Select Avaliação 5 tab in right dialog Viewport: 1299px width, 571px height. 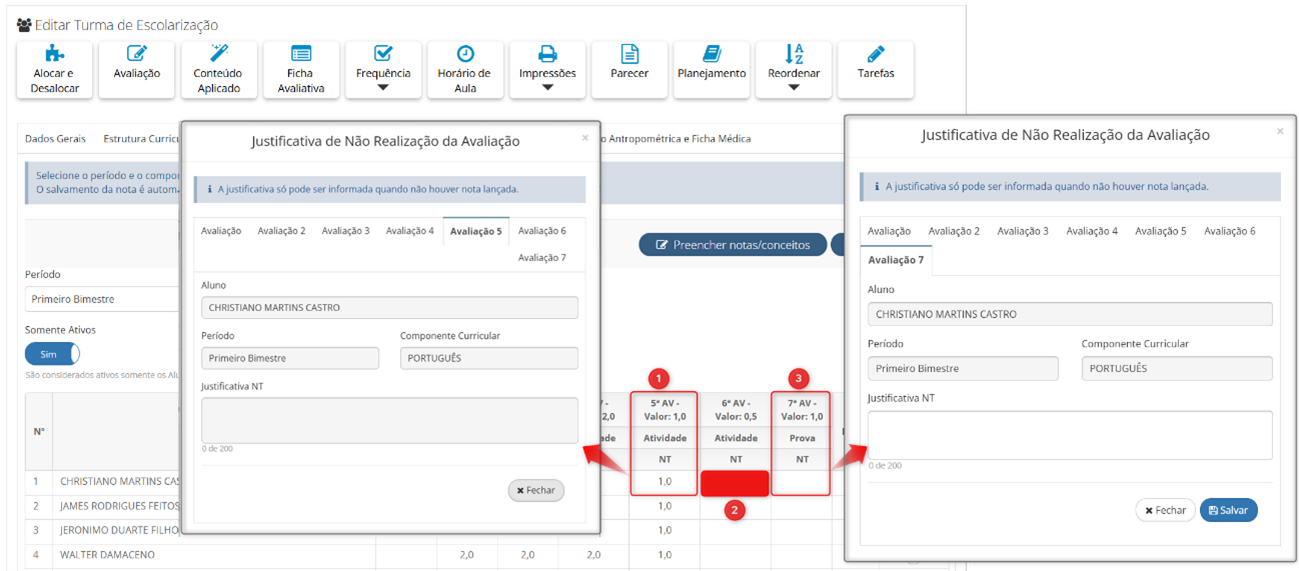(1160, 231)
